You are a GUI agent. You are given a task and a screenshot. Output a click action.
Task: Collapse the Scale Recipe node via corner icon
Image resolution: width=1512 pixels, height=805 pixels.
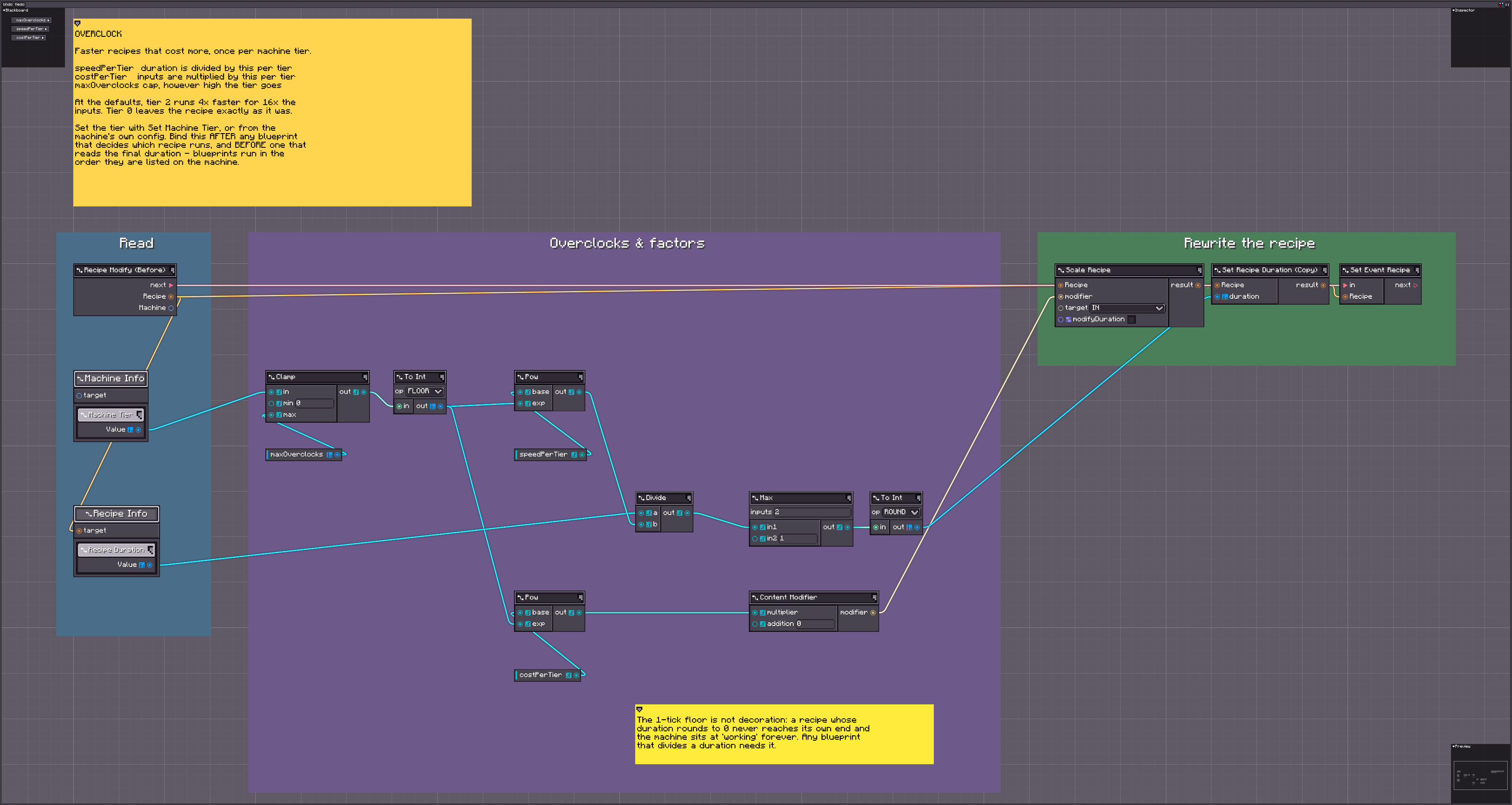(1199, 270)
